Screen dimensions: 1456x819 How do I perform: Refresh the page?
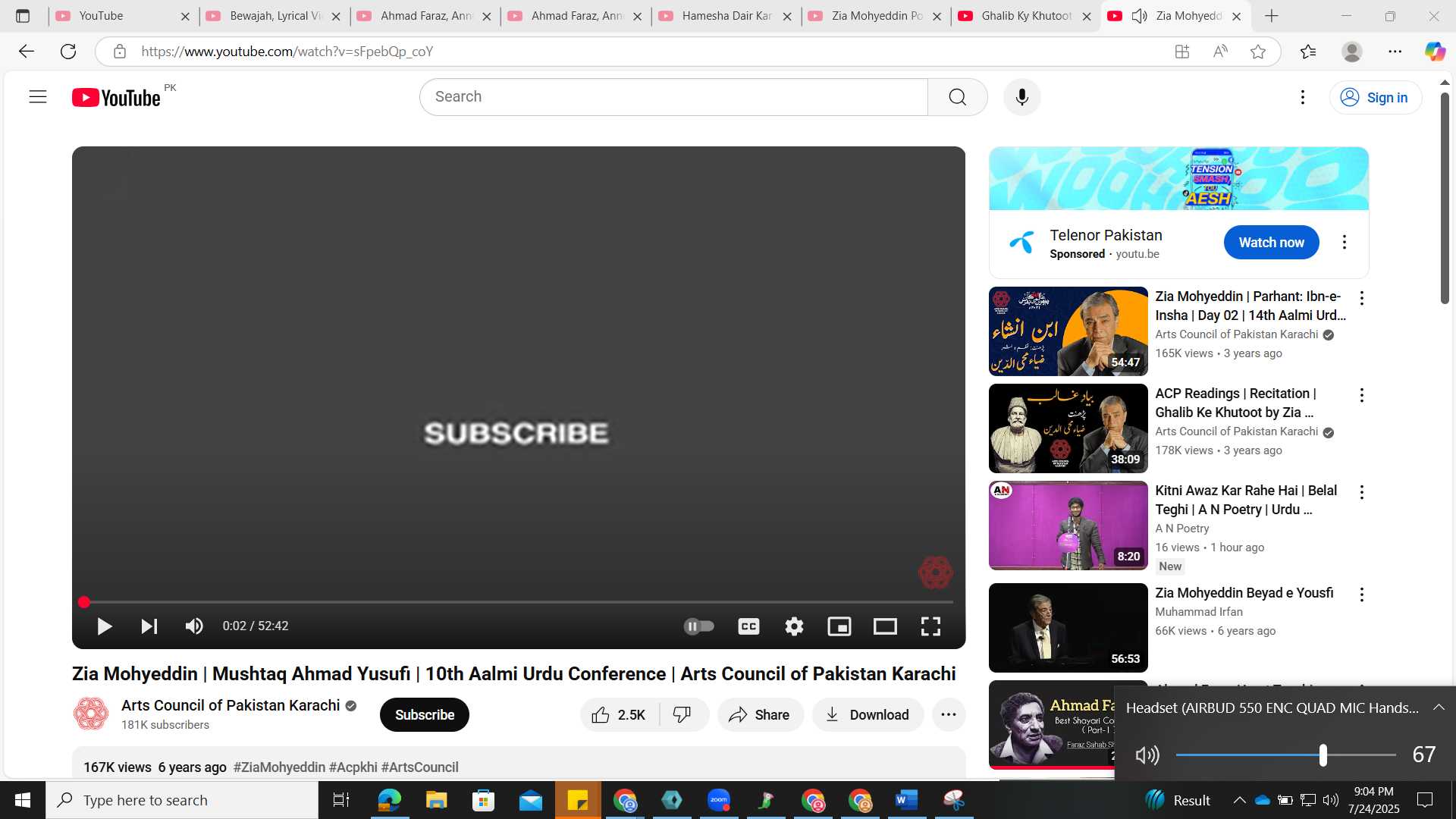click(68, 52)
